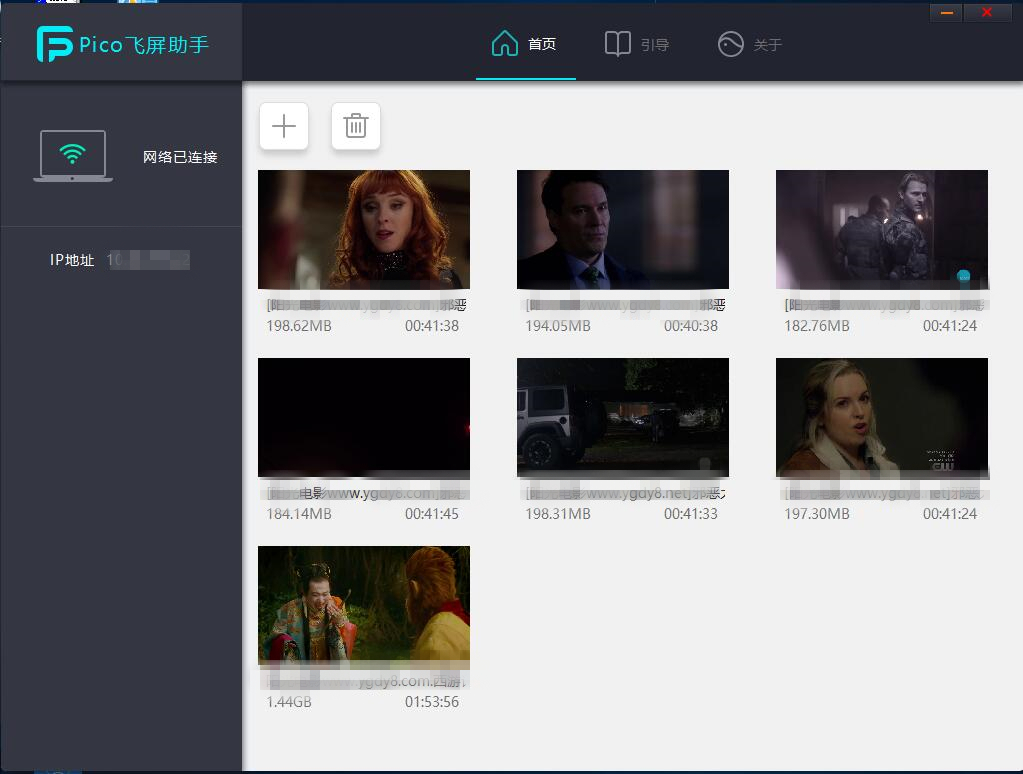This screenshot has height=774, width=1023.
Task: Minimize the Pico window
Action: [x=947, y=12]
